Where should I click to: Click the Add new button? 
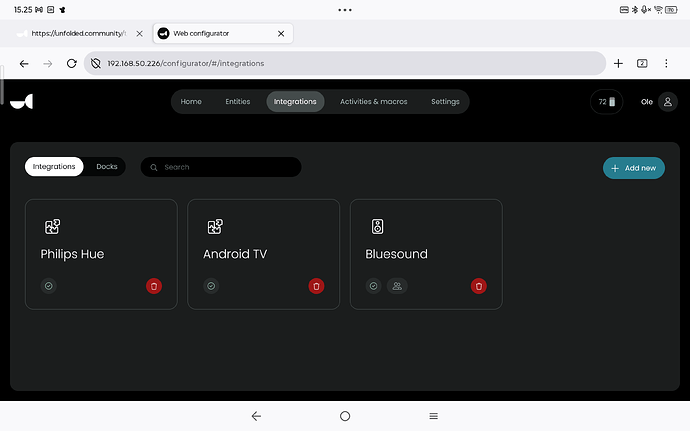(634, 168)
